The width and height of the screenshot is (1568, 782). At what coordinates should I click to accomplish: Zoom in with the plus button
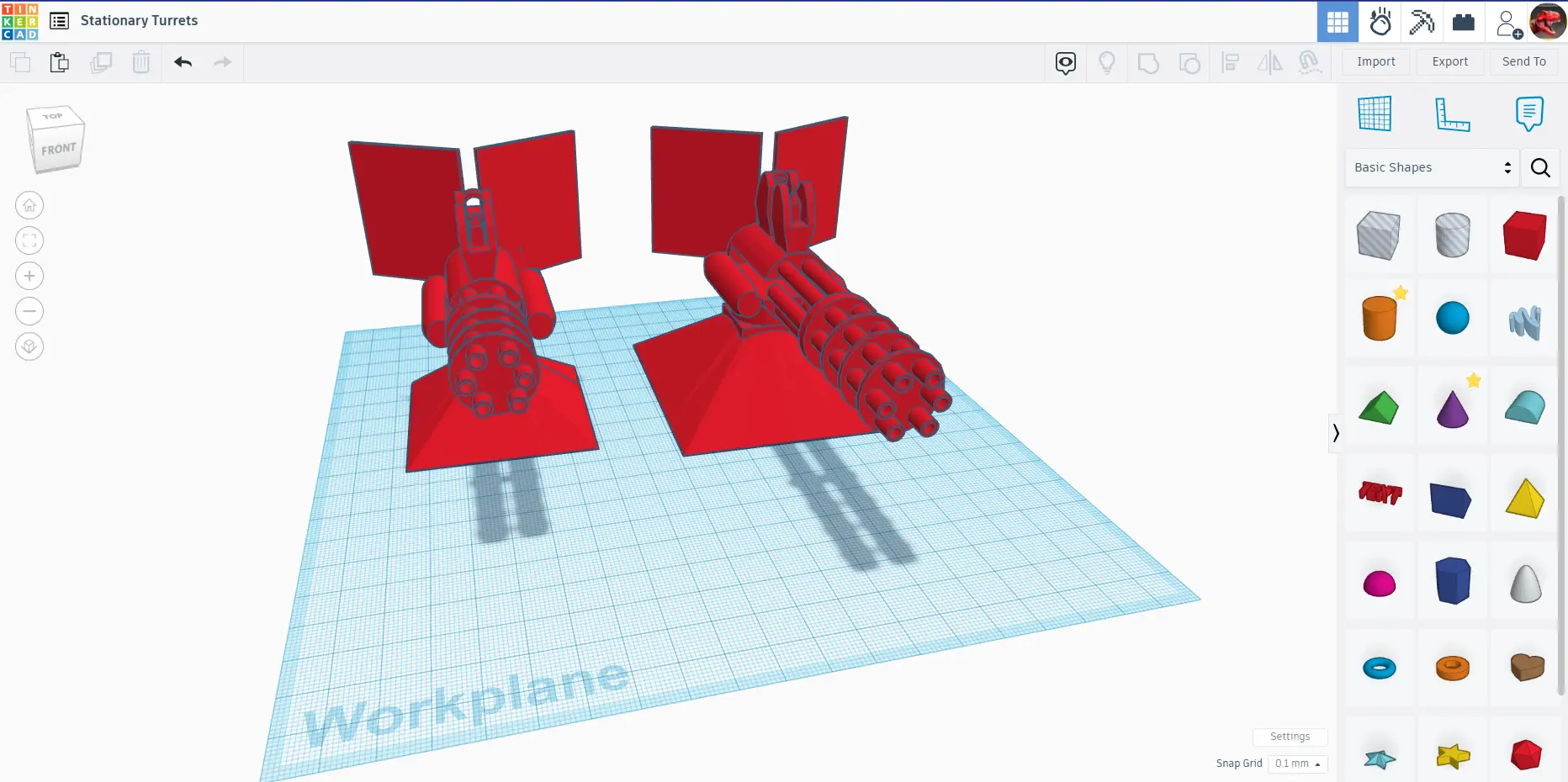point(29,276)
